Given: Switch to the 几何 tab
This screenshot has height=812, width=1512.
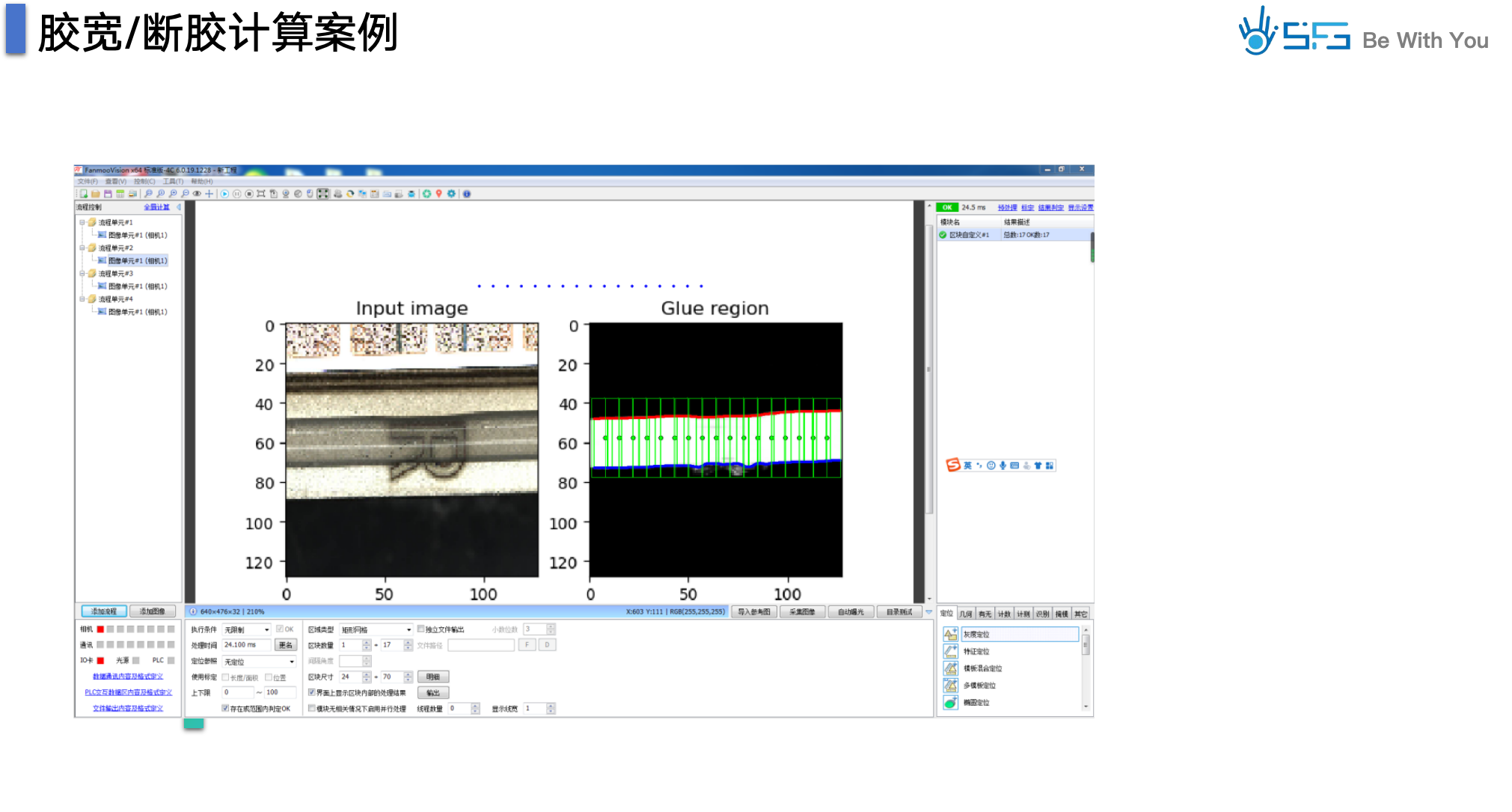Looking at the screenshot, I should point(966,614).
